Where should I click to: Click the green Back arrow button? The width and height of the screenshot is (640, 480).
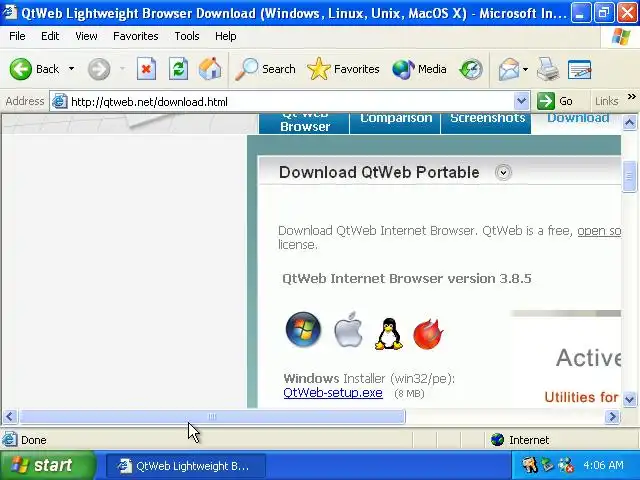[x=20, y=69]
